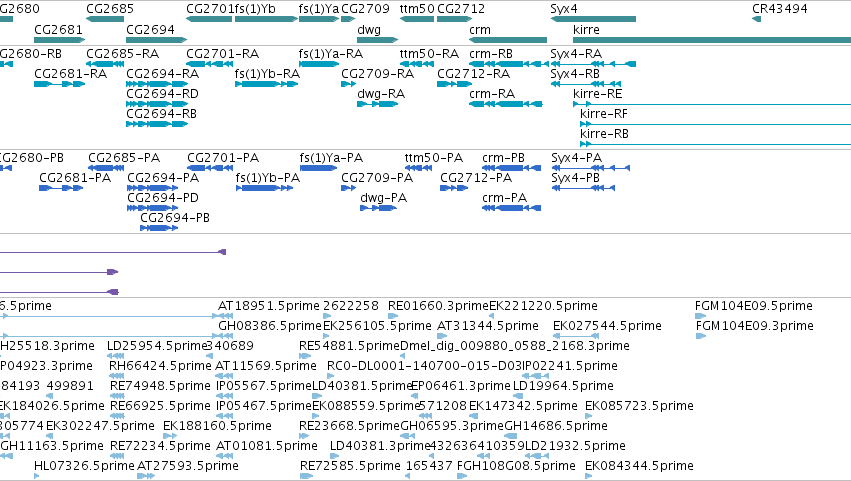Select transcript label 'CG2685-RA'

point(123,54)
